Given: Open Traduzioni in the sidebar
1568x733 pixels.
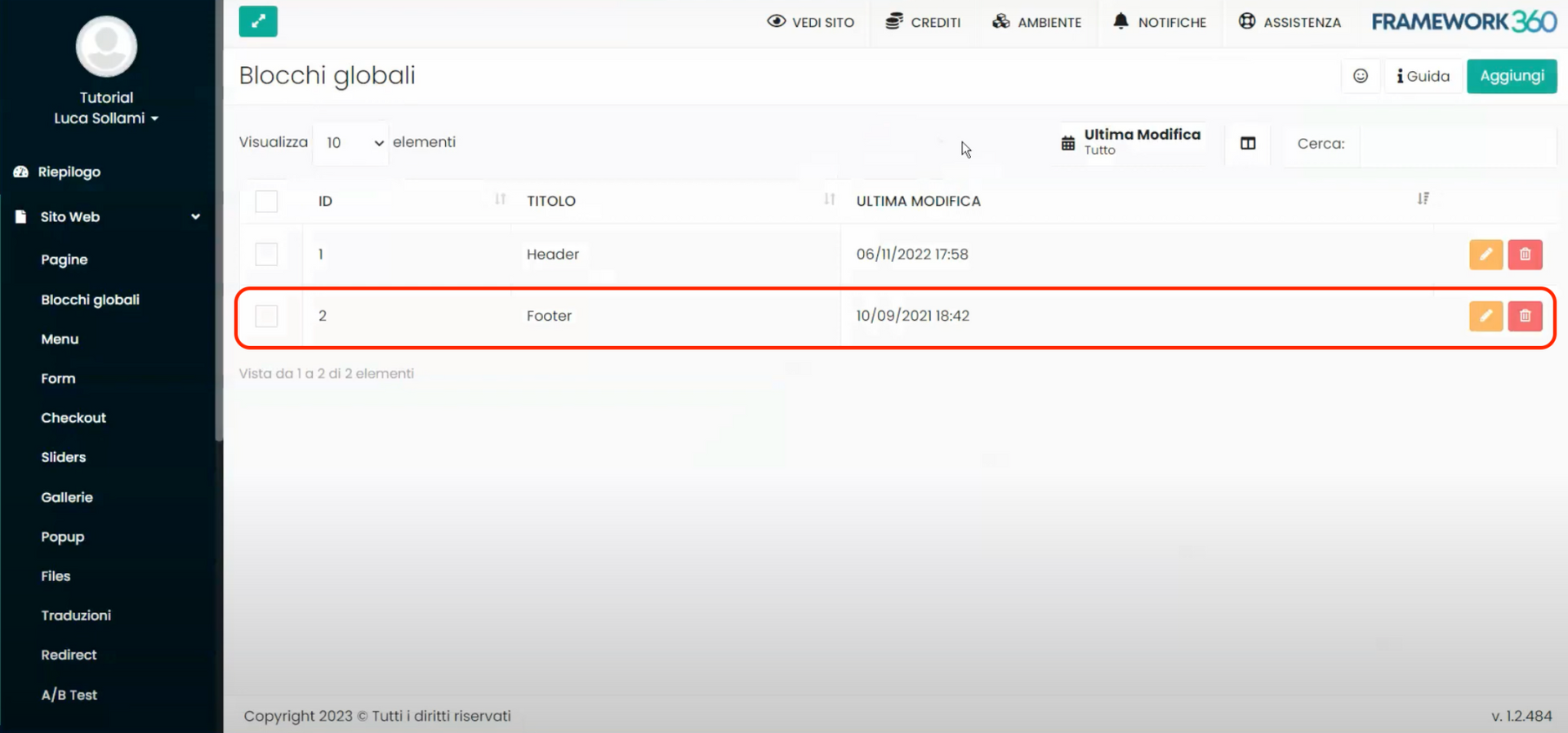Looking at the screenshot, I should [76, 615].
